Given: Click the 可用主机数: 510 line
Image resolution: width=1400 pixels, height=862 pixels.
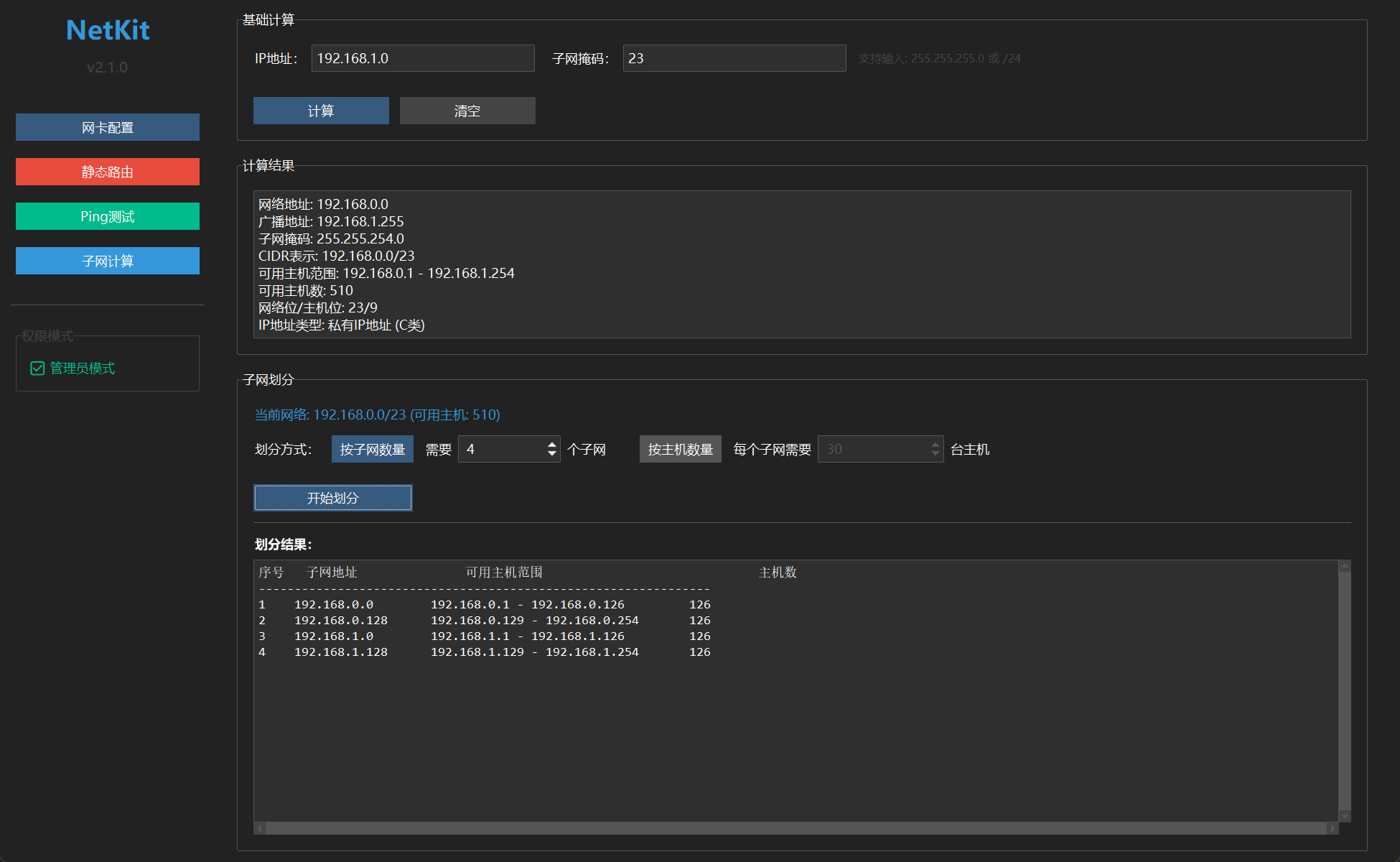Looking at the screenshot, I should click(x=306, y=290).
